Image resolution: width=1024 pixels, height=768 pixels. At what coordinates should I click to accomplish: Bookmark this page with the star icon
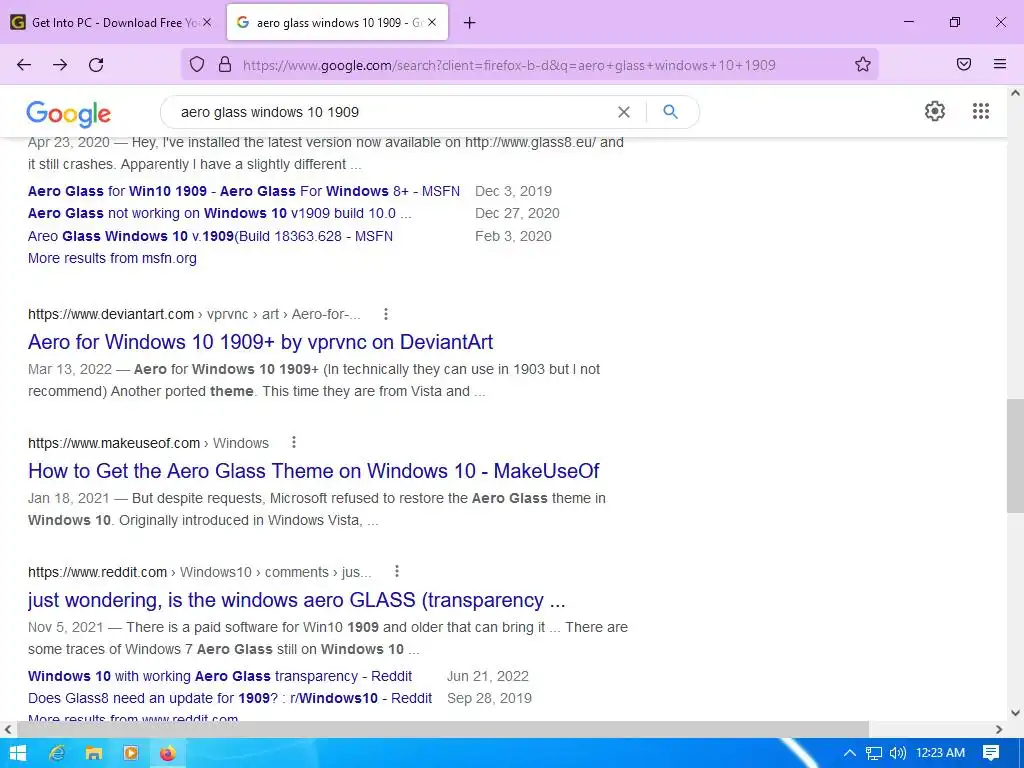click(863, 64)
